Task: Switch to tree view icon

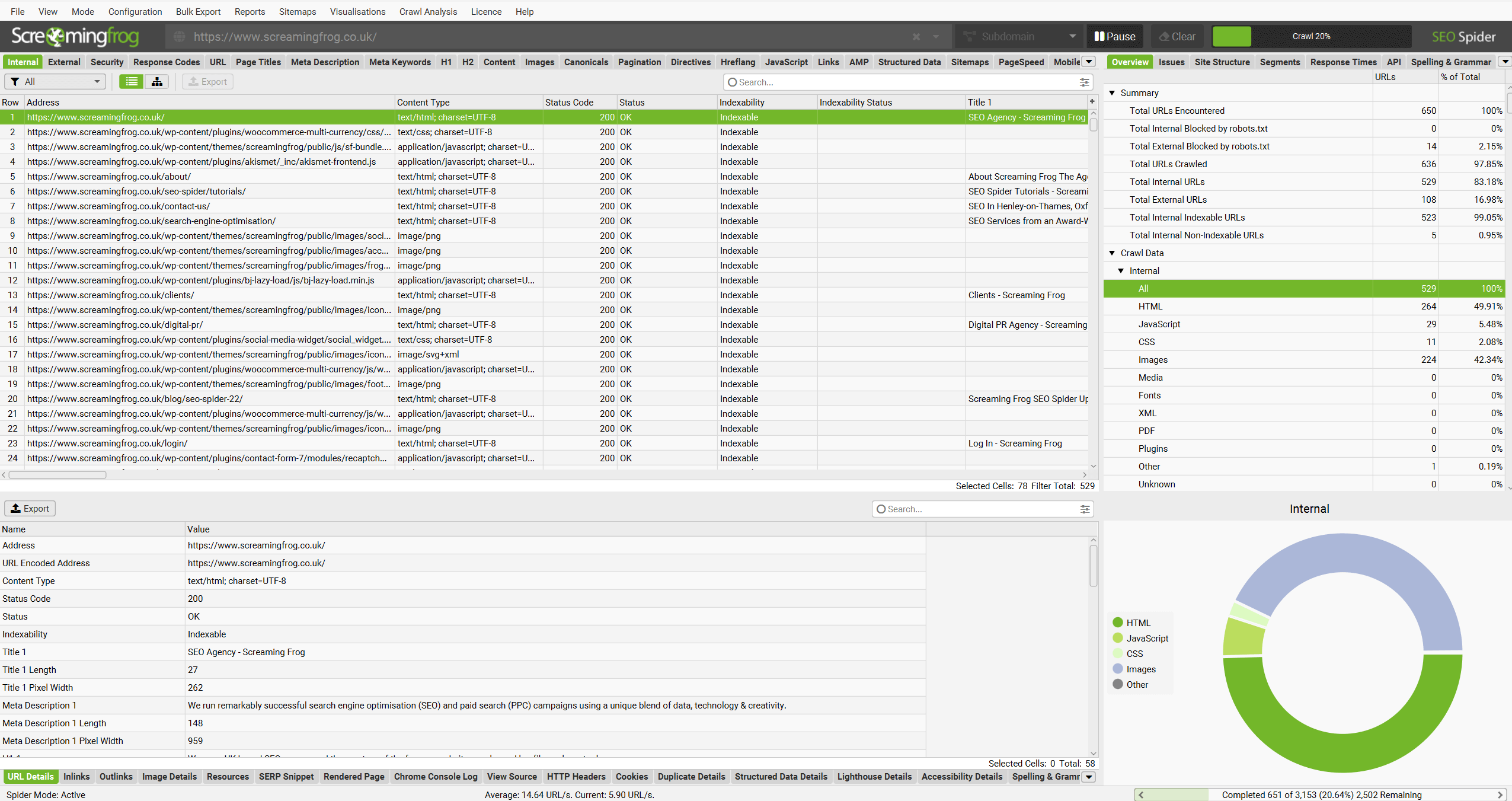Action: [x=157, y=82]
